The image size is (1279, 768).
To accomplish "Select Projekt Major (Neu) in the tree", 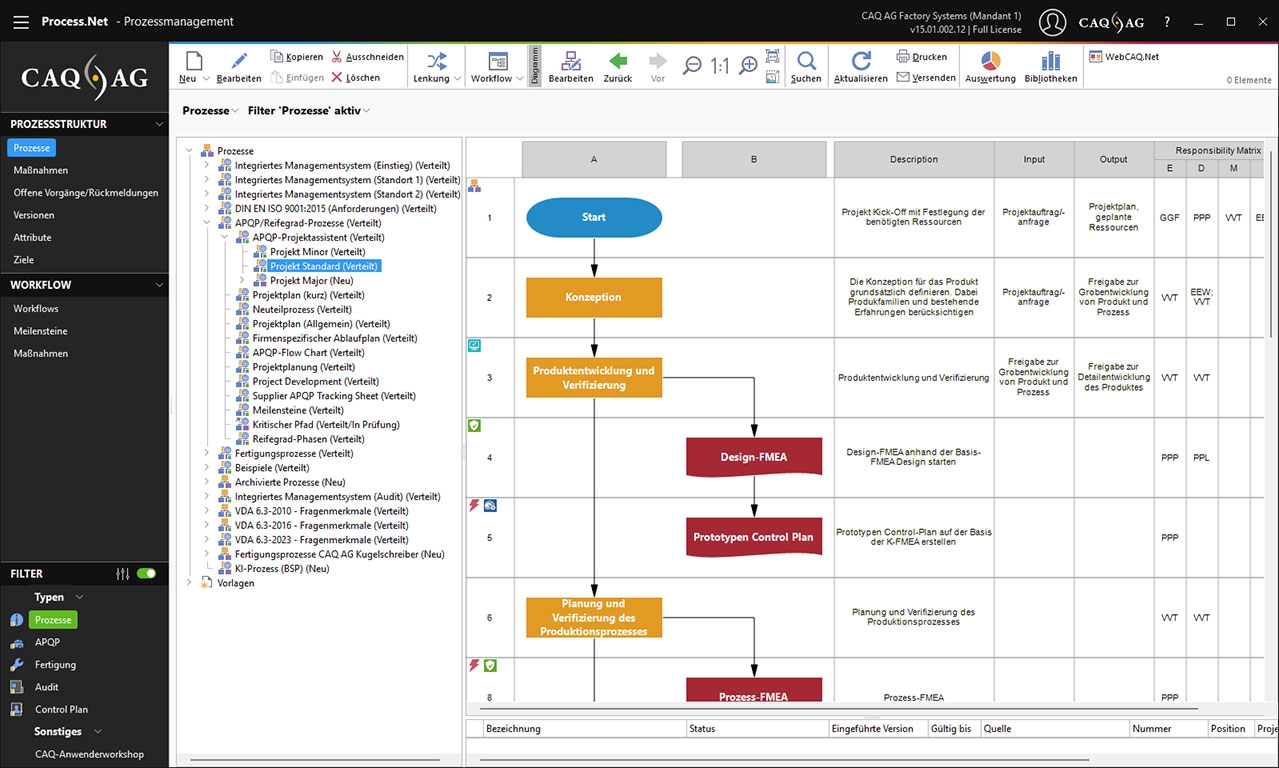I will coord(313,281).
